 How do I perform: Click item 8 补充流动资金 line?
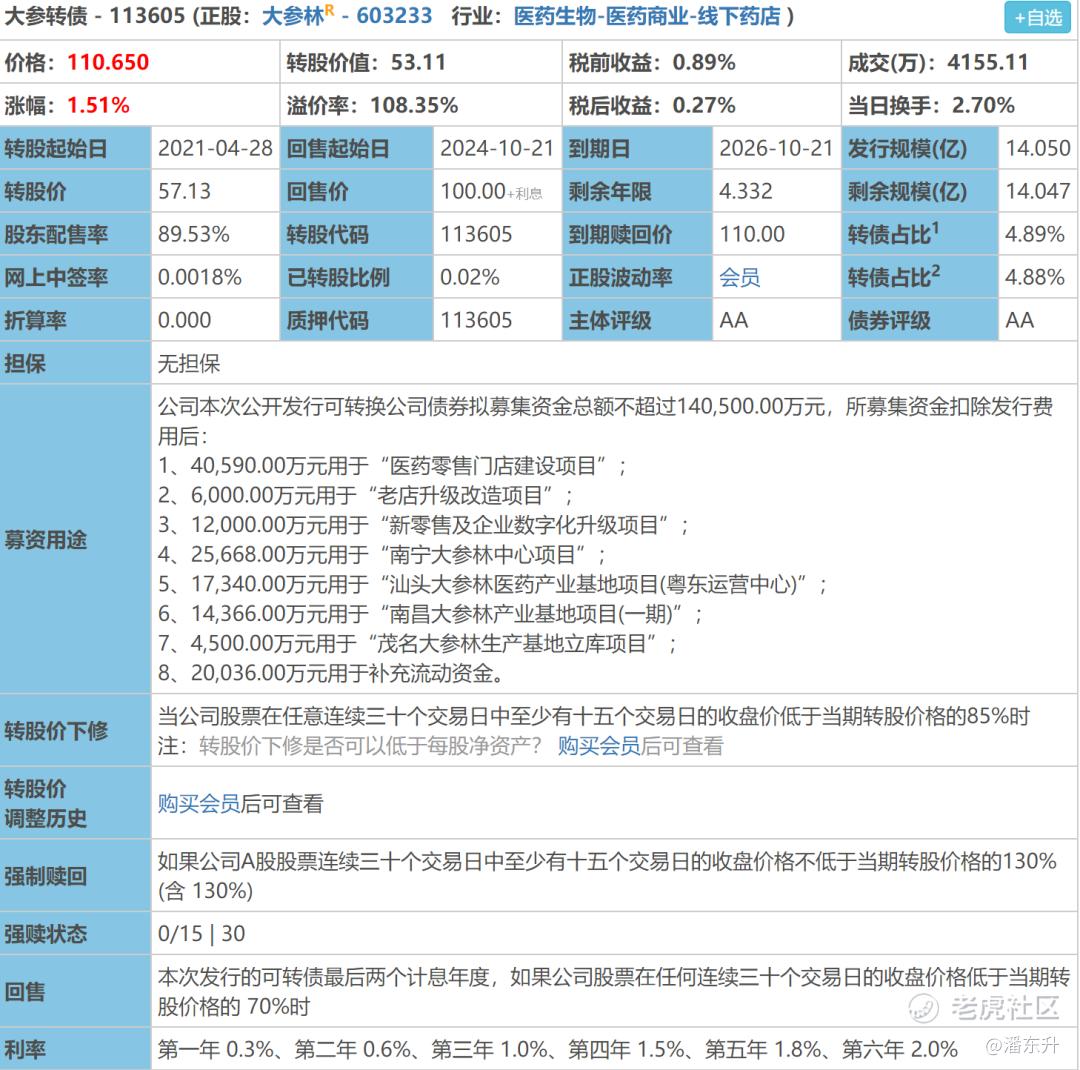pos(330,673)
